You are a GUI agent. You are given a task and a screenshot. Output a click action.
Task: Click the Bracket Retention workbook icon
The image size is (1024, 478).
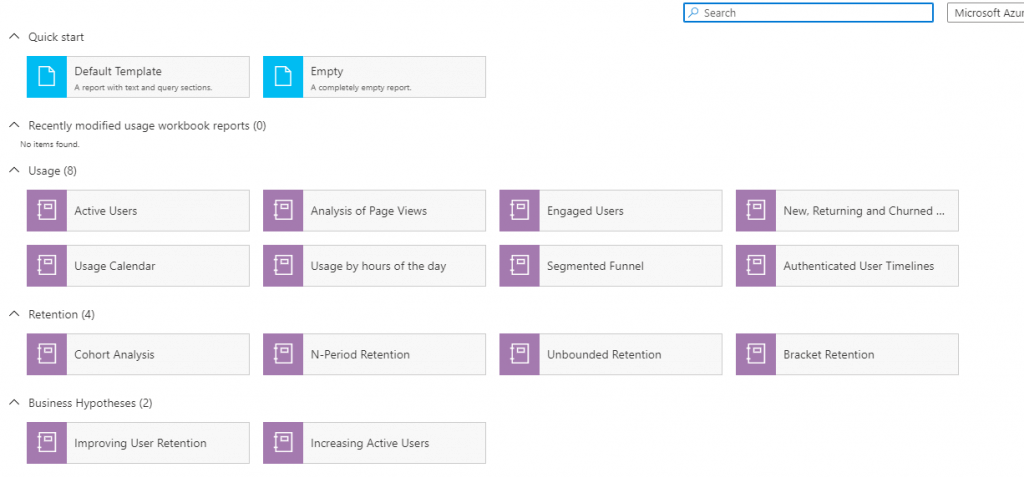[756, 355]
